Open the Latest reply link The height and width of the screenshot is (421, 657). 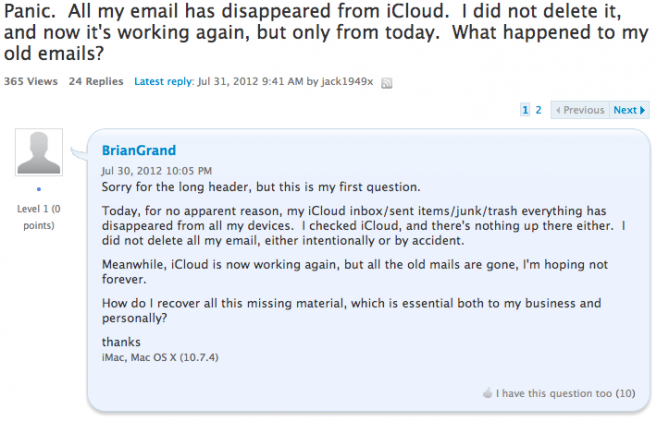(x=164, y=81)
